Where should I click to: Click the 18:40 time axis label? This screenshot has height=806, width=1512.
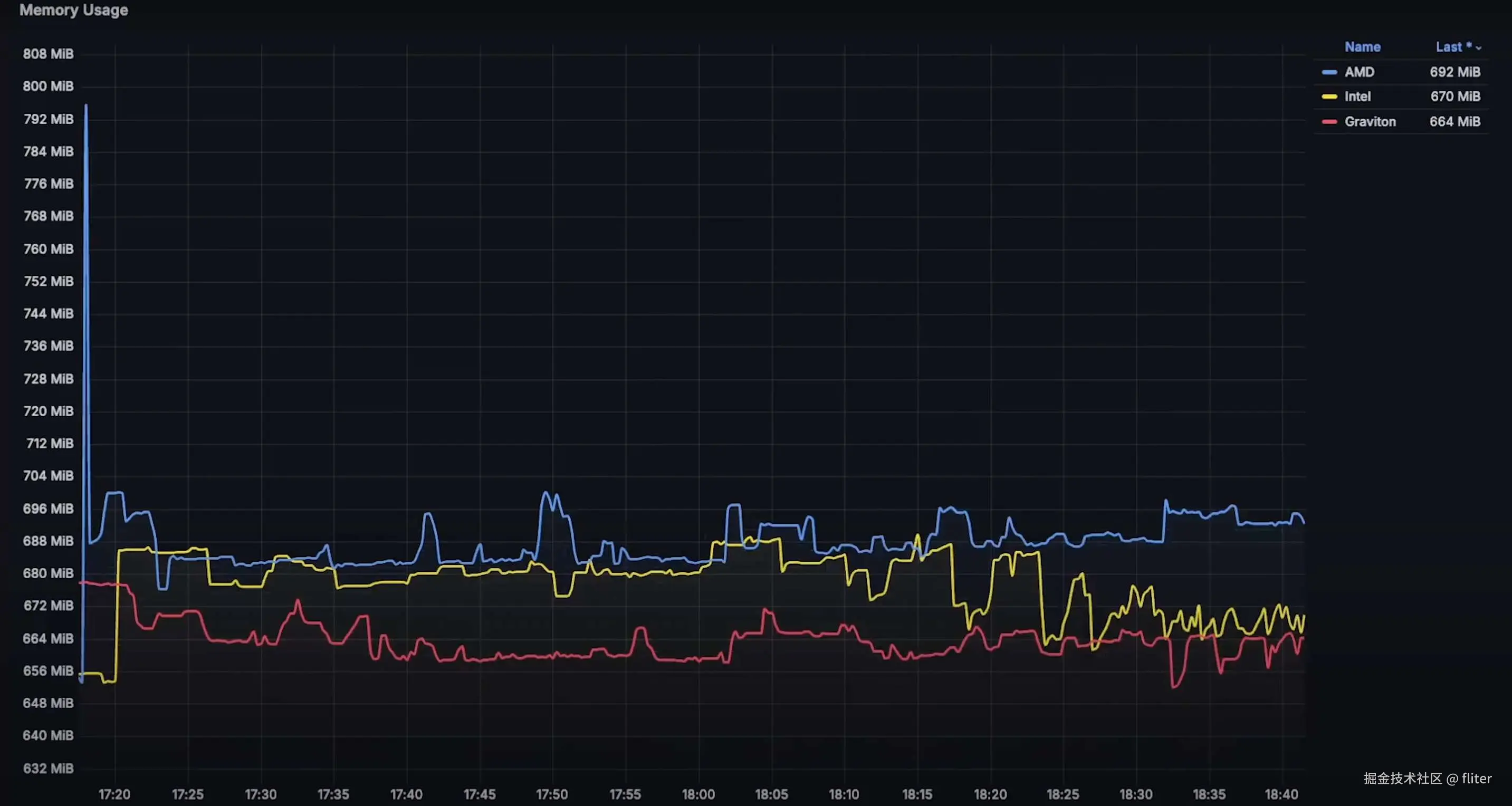coord(1281,794)
